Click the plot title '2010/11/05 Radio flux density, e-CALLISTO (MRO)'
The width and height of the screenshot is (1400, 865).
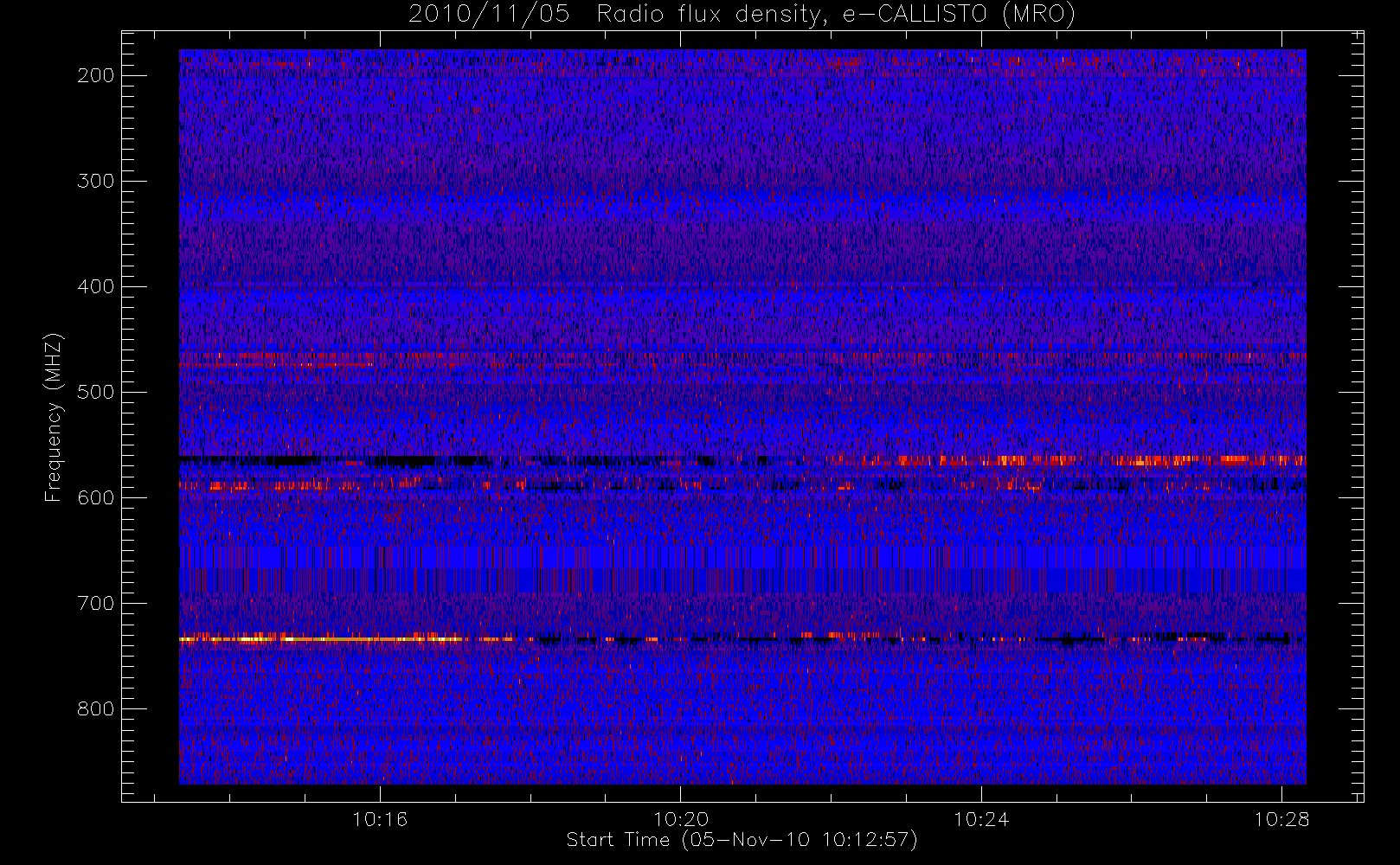pos(742,15)
